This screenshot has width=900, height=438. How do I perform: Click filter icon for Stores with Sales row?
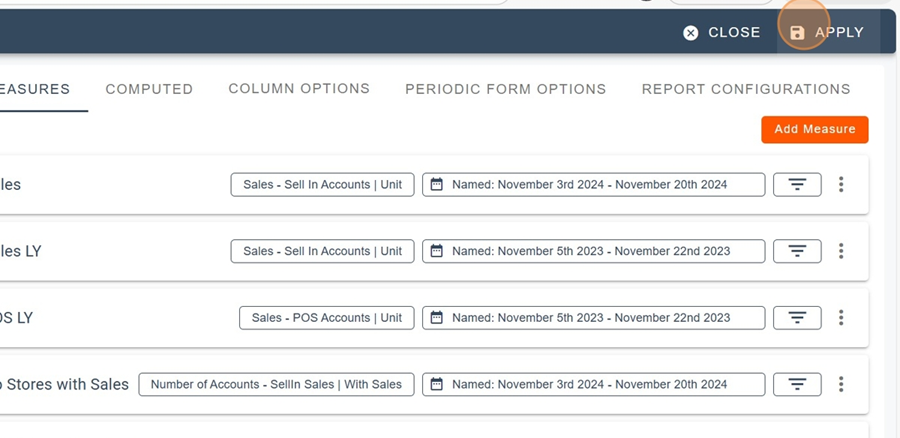click(797, 384)
